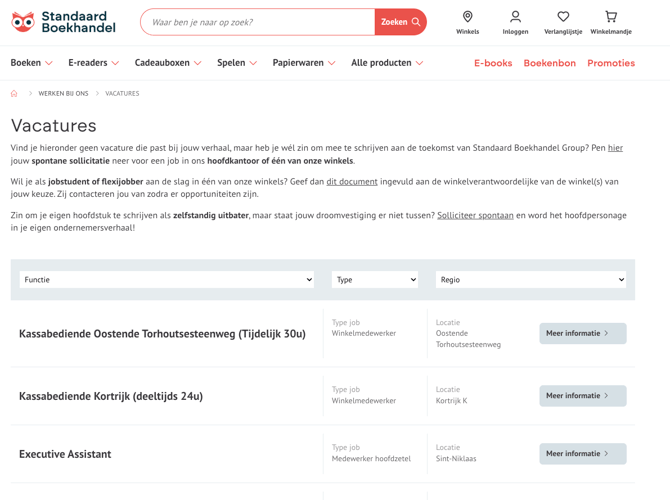
Task: Expand the Papierwaren menu
Action: point(304,63)
